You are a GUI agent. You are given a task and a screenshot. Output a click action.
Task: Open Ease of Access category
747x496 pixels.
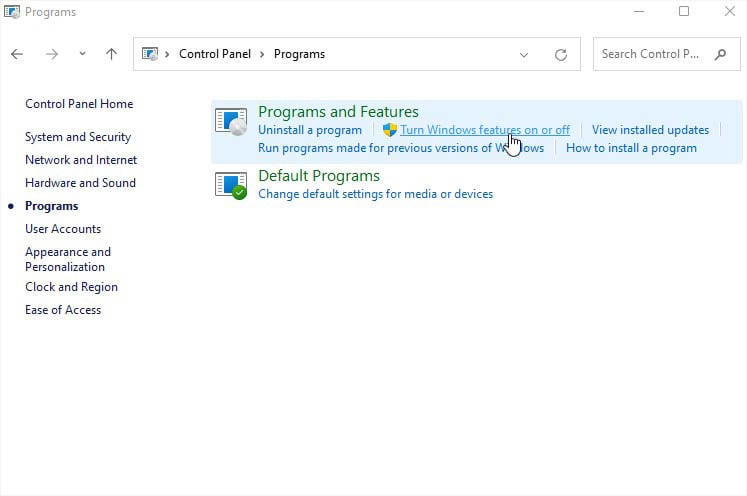pyautogui.click(x=63, y=310)
